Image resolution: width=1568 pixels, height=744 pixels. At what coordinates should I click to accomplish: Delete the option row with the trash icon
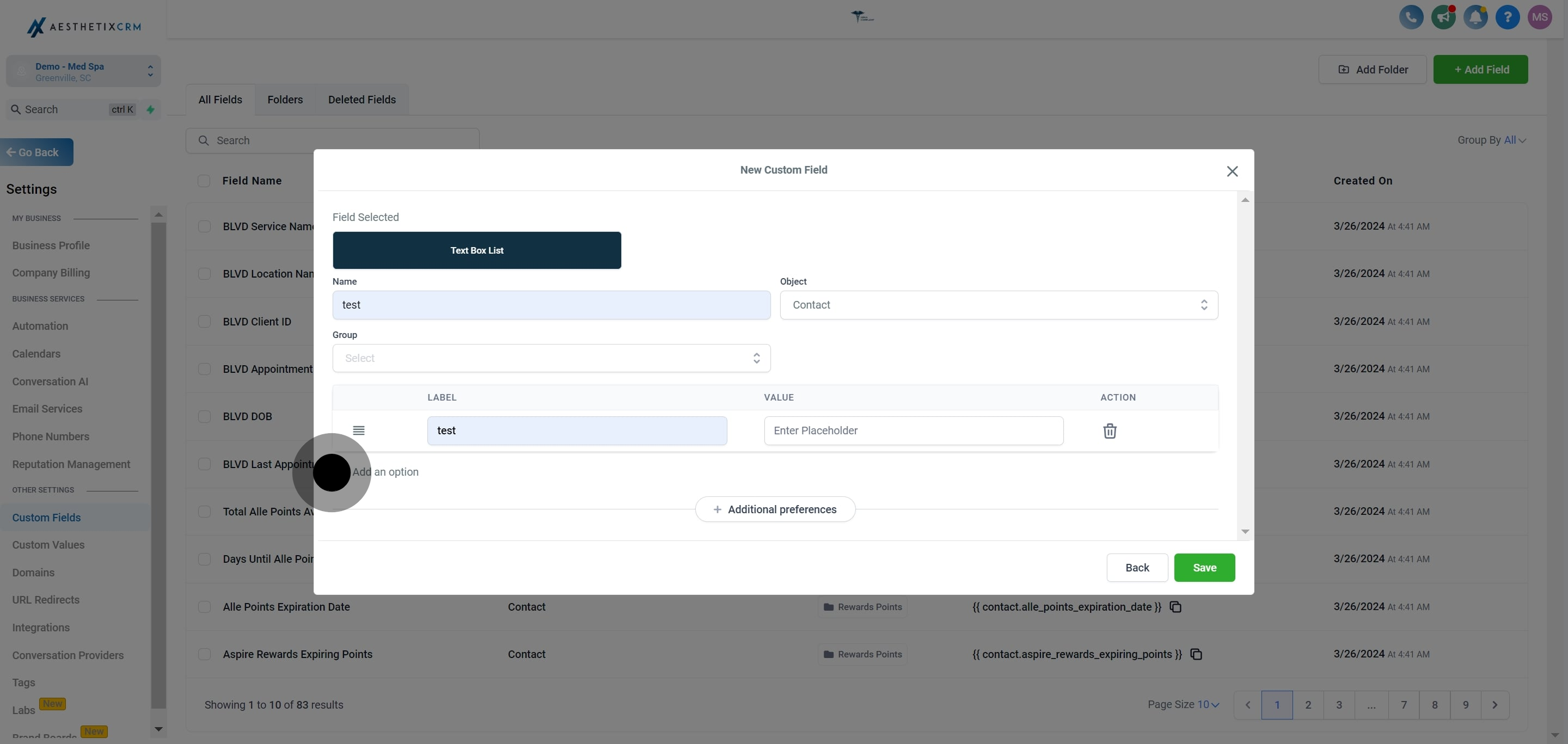(1110, 431)
